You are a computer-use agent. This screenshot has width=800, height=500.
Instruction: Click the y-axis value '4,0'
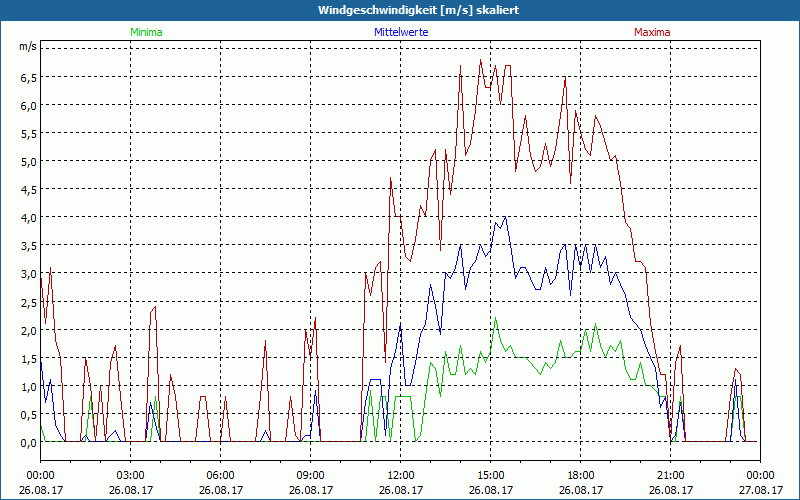(29, 218)
